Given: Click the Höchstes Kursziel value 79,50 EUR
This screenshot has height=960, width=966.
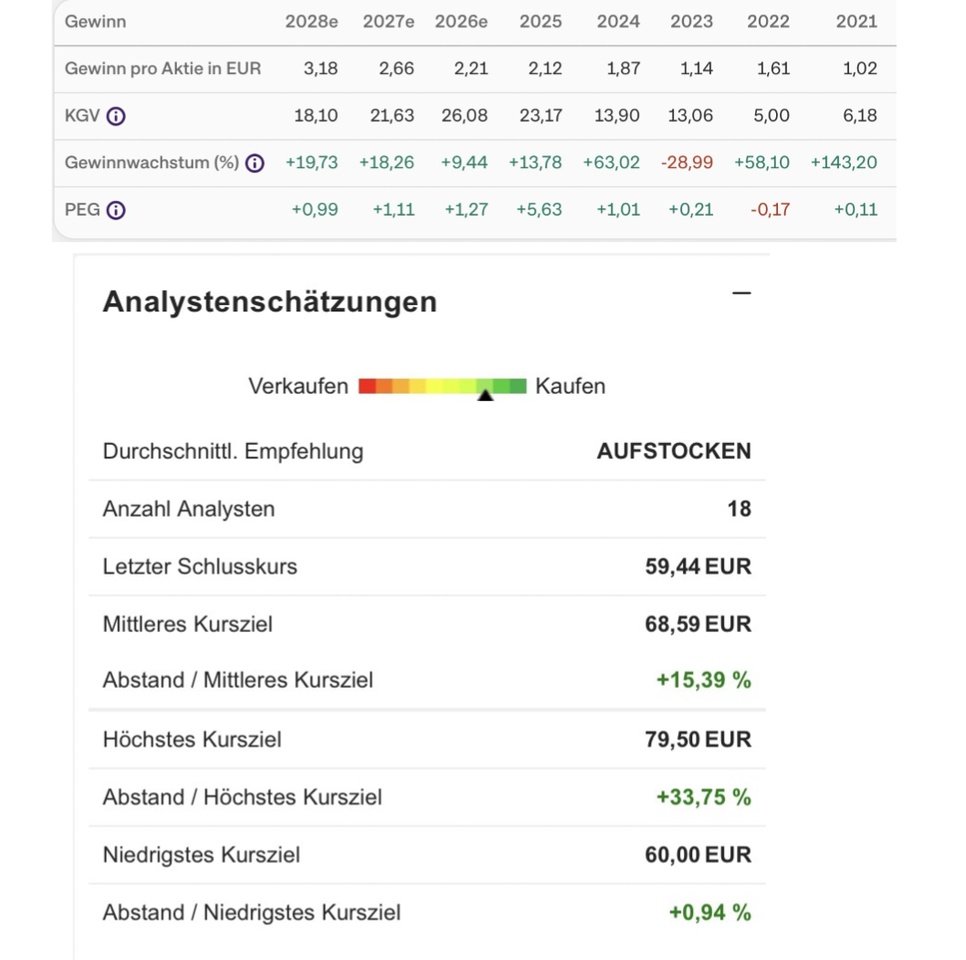Looking at the screenshot, I should [x=697, y=740].
